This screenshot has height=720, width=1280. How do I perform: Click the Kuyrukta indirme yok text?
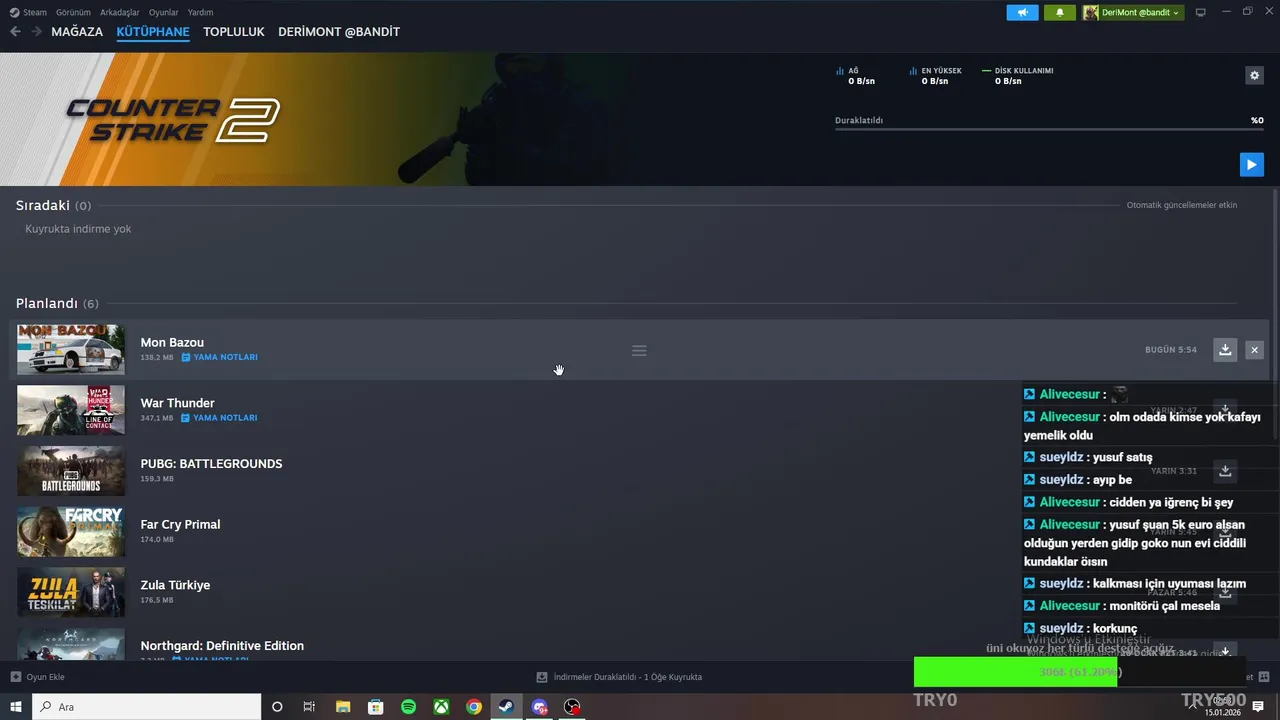[78, 229]
